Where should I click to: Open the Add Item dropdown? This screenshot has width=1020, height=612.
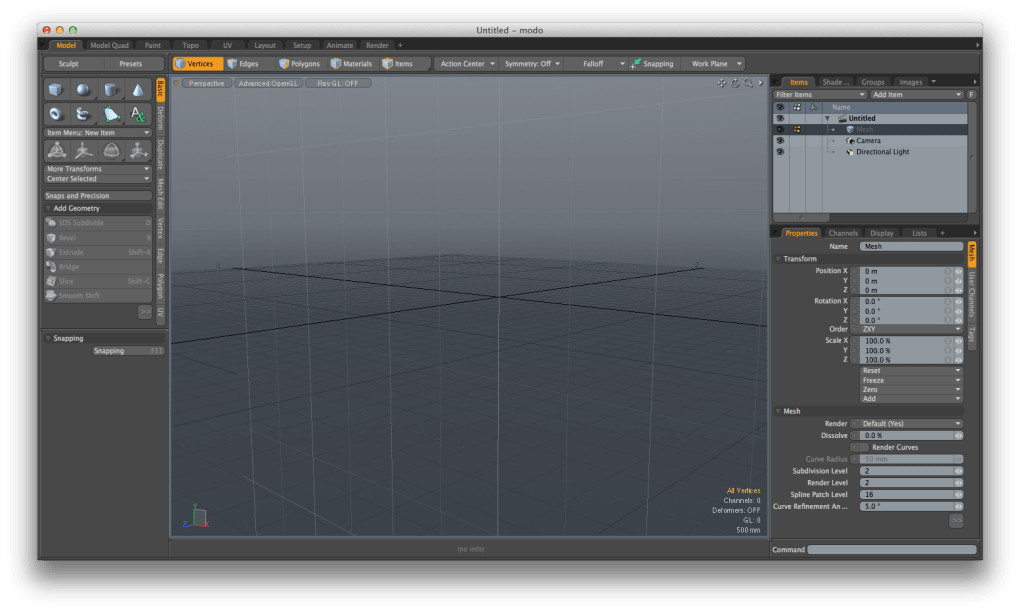917,95
